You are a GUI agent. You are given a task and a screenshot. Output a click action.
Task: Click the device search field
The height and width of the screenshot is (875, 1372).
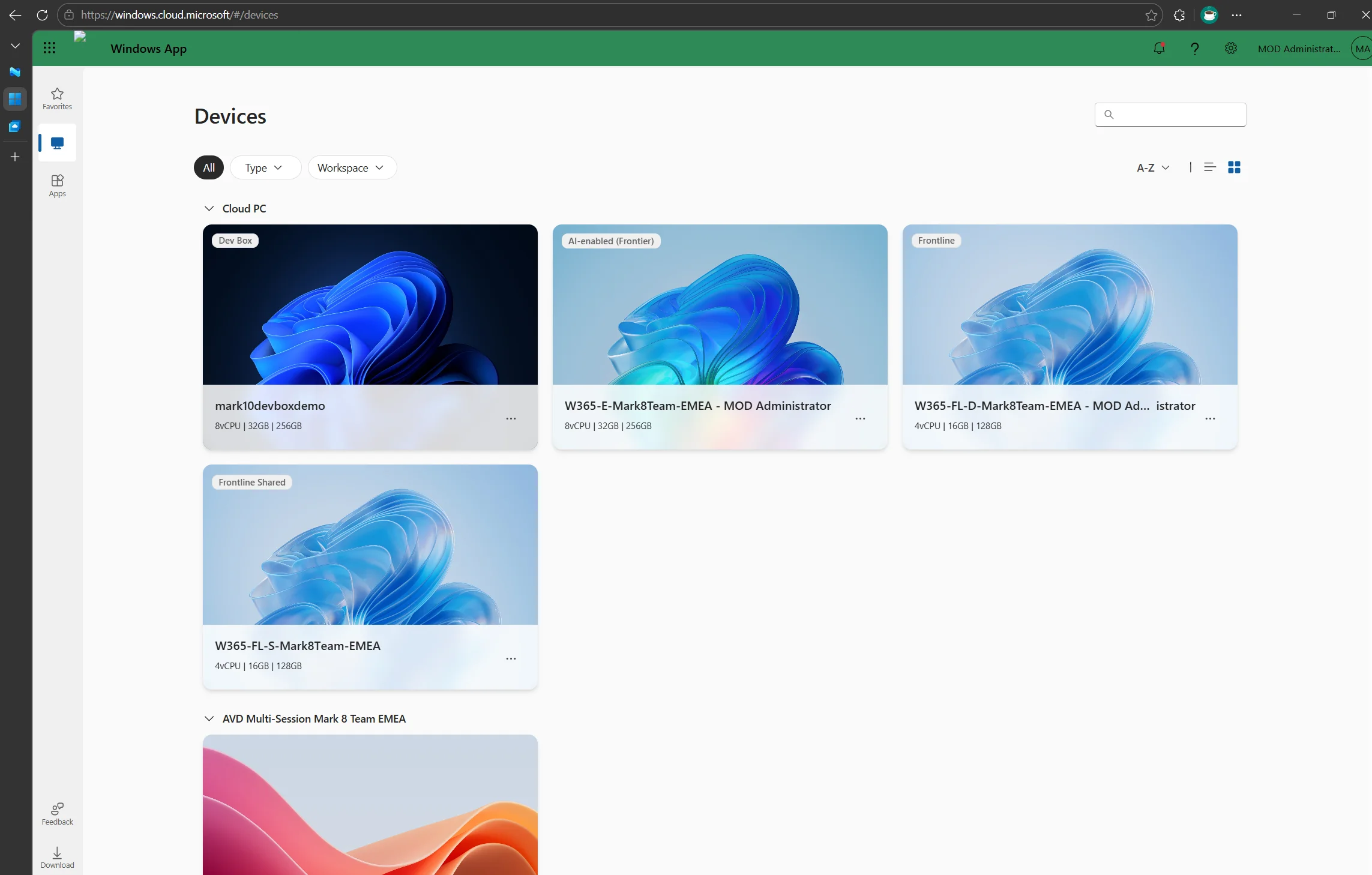1170,115
